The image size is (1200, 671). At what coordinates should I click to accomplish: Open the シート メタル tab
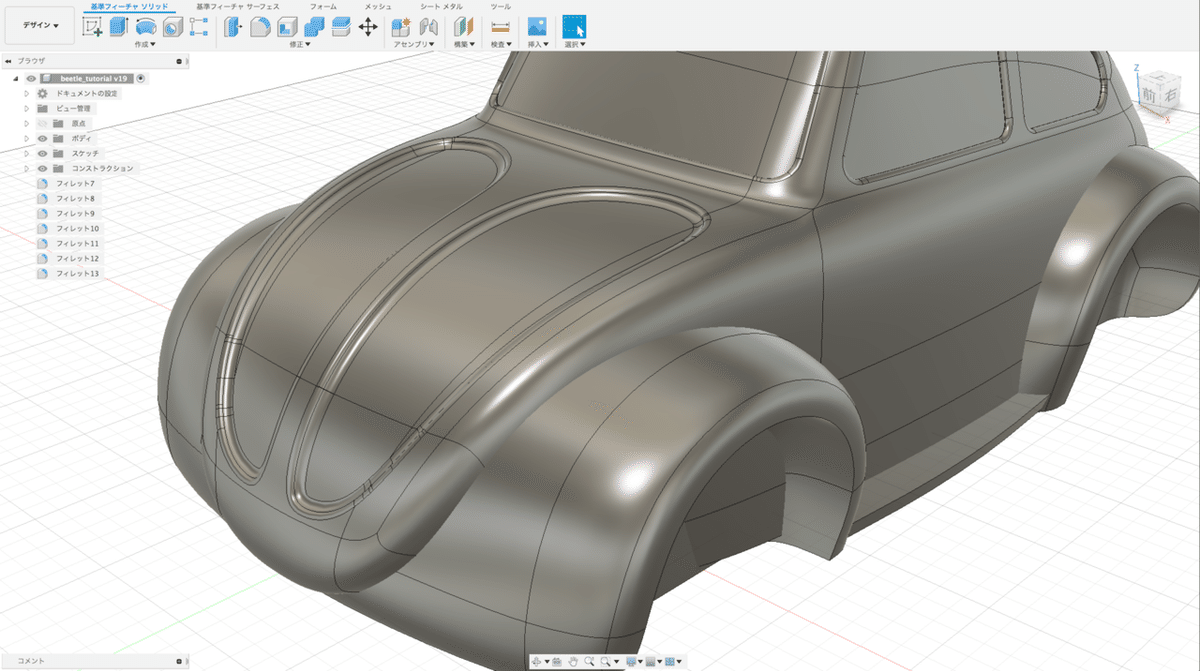[441, 6]
